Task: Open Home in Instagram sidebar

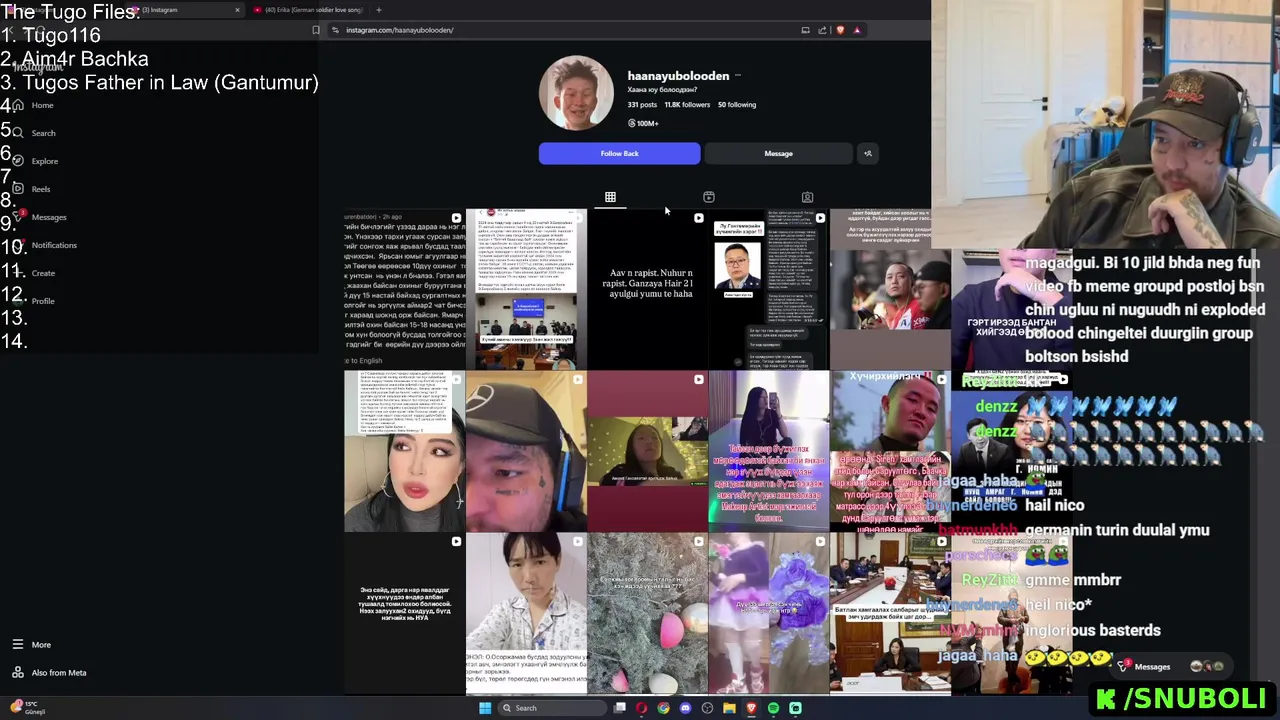Action: pyautogui.click(x=33, y=105)
